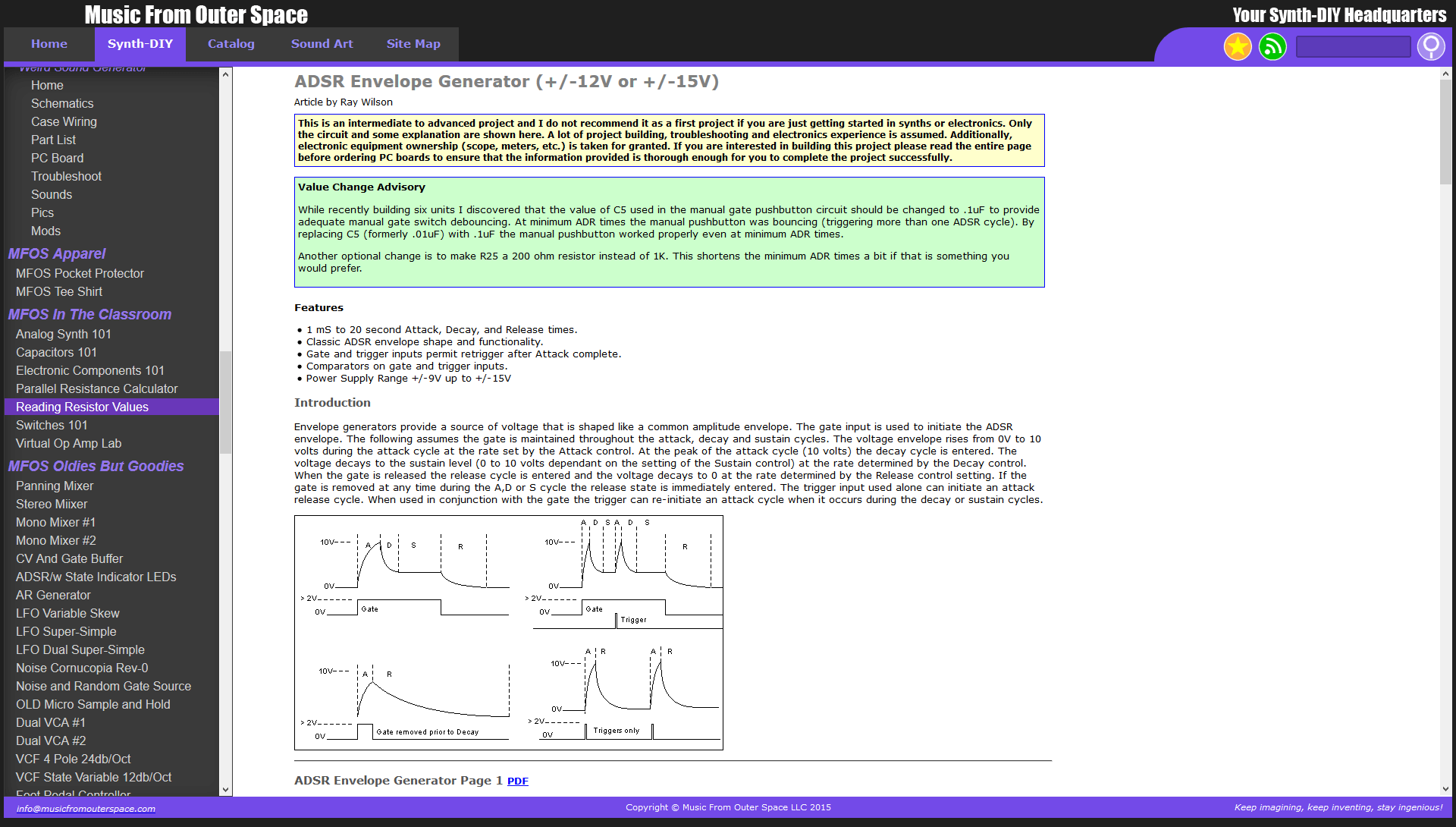Open ADSR/w State Indicator LEDs link

coord(96,577)
